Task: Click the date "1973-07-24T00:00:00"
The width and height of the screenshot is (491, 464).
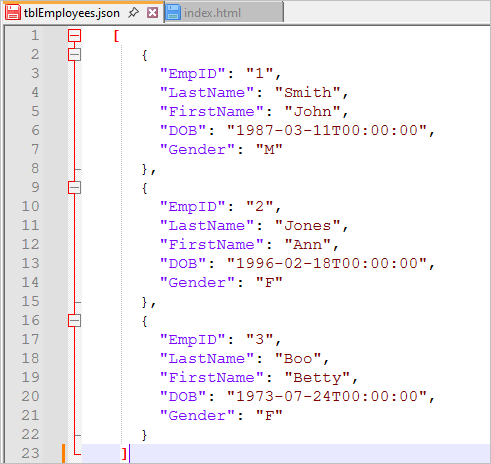Action: tap(327, 397)
